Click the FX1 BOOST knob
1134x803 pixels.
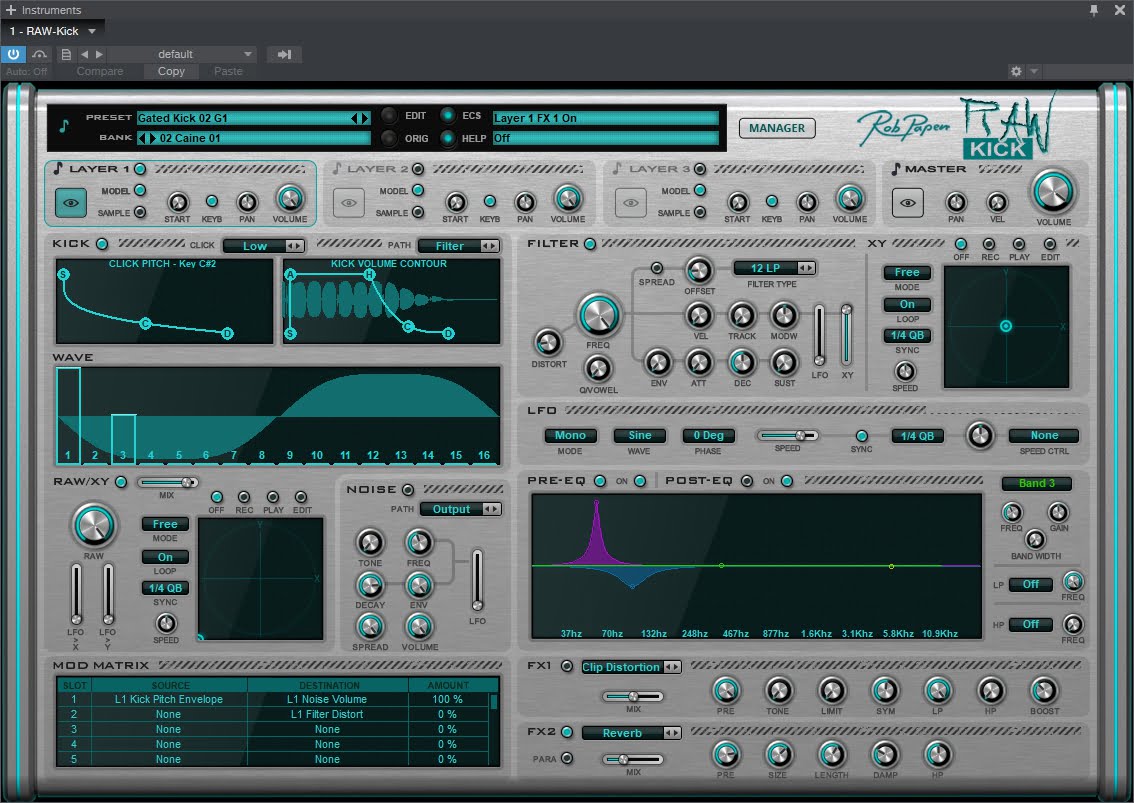click(1044, 691)
